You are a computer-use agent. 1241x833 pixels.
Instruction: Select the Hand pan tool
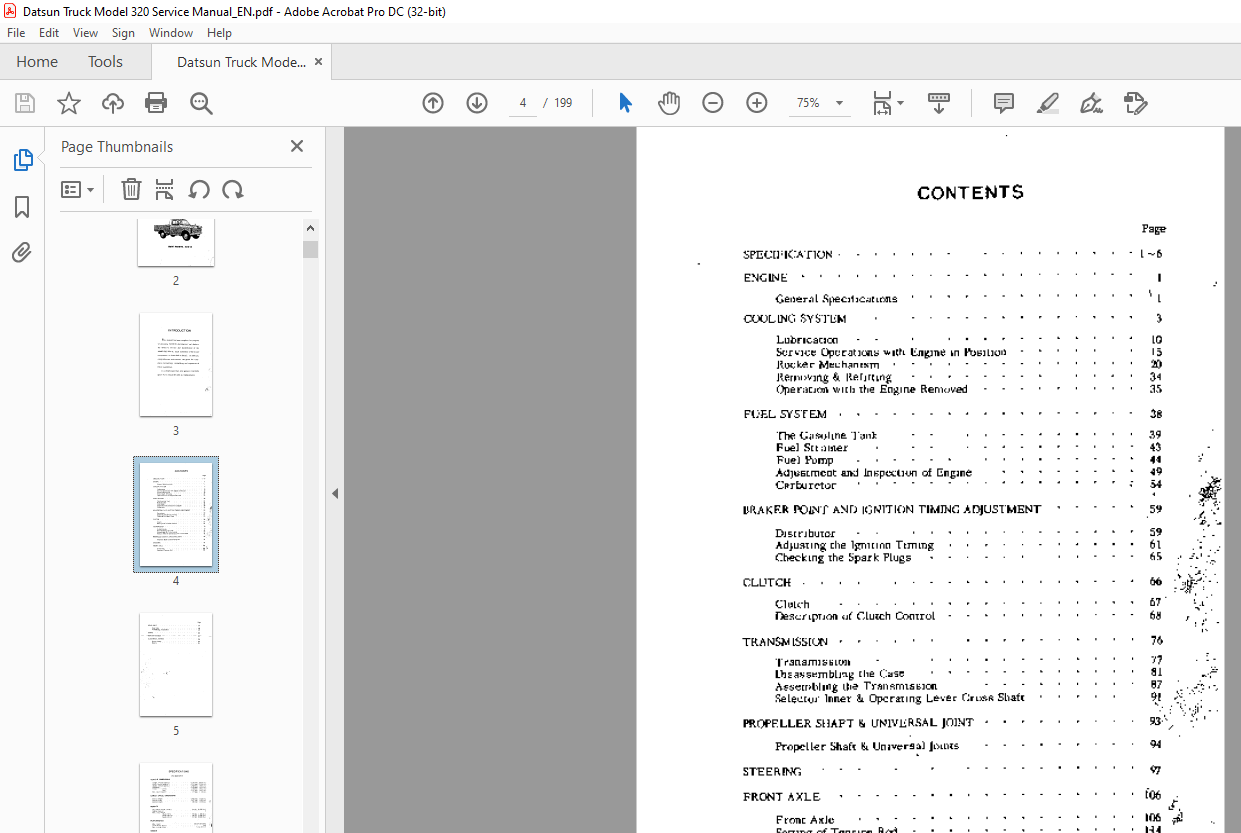(668, 103)
